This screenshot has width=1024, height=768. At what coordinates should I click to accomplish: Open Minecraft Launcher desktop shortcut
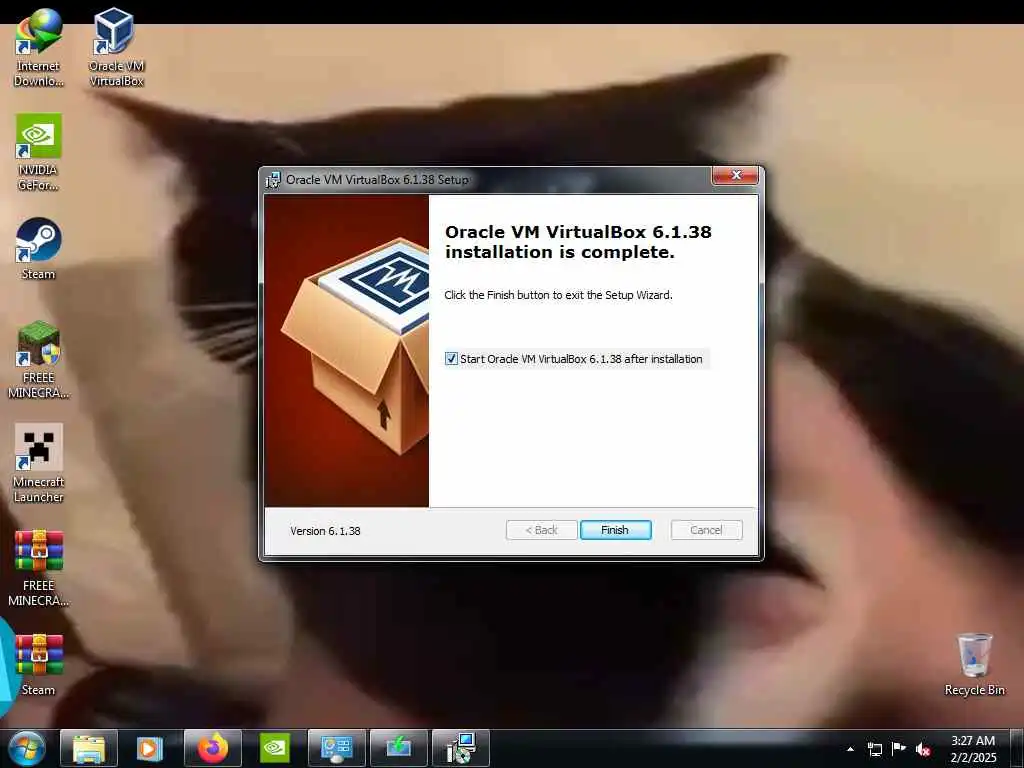click(x=39, y=464)
